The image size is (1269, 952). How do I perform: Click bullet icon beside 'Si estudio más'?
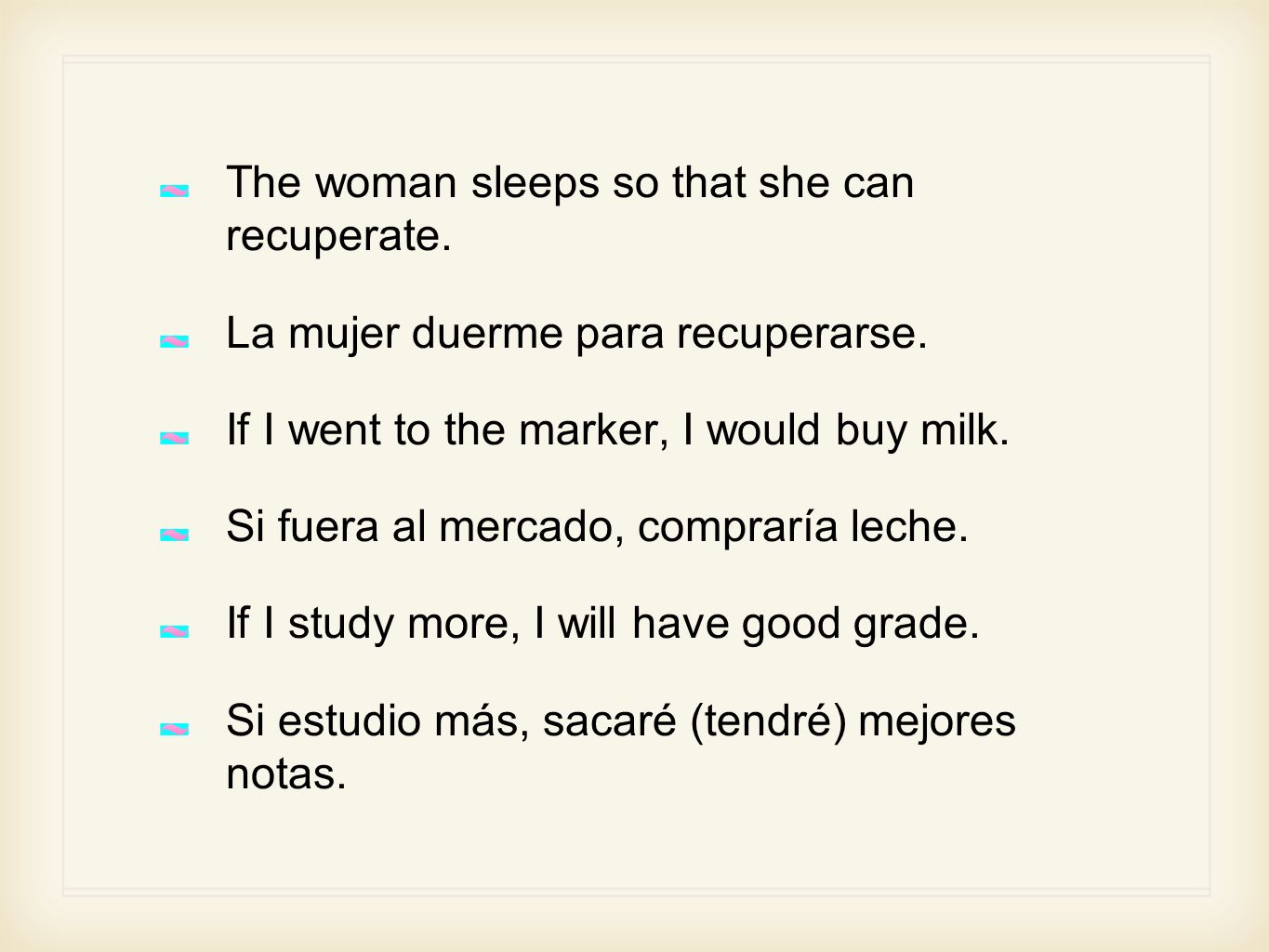click(x=174, y=728)
